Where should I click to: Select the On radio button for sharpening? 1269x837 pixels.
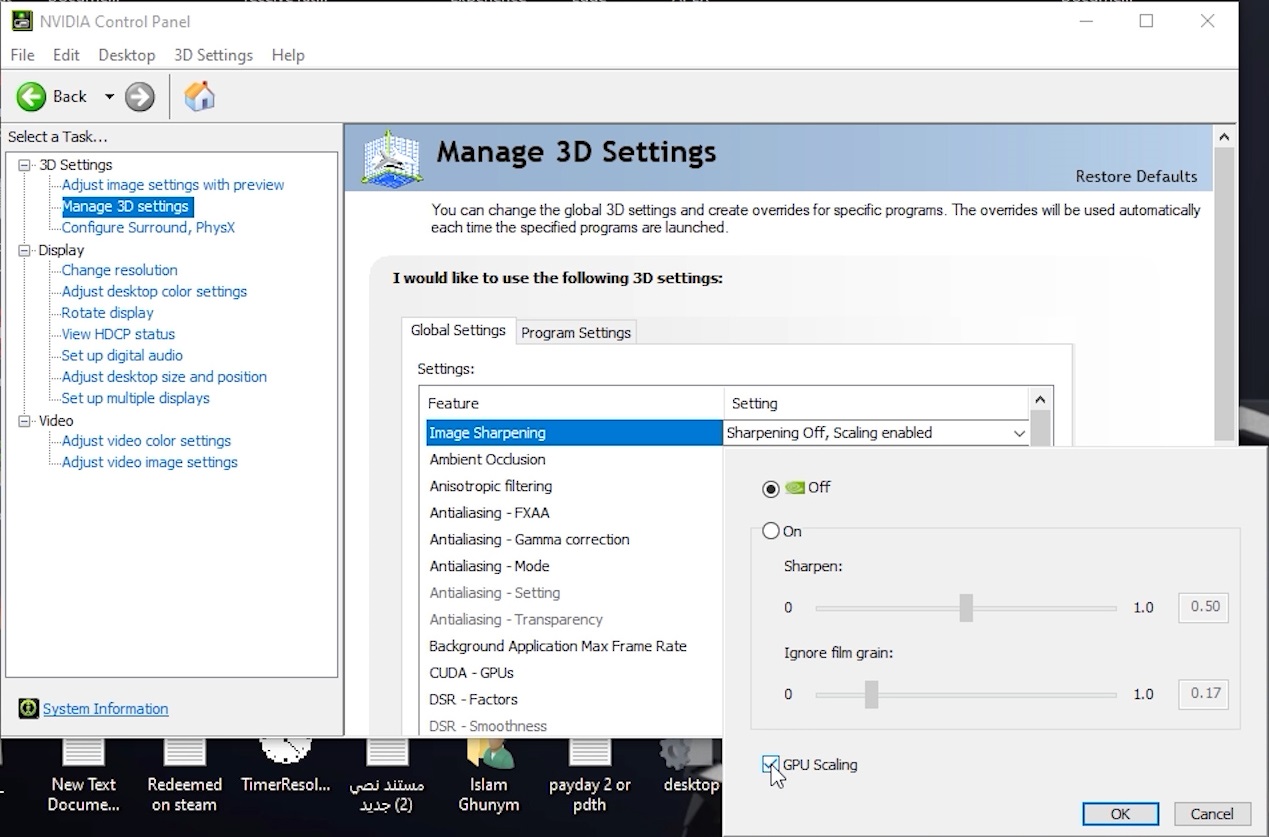pyautogui.click(x=770, y=531)
